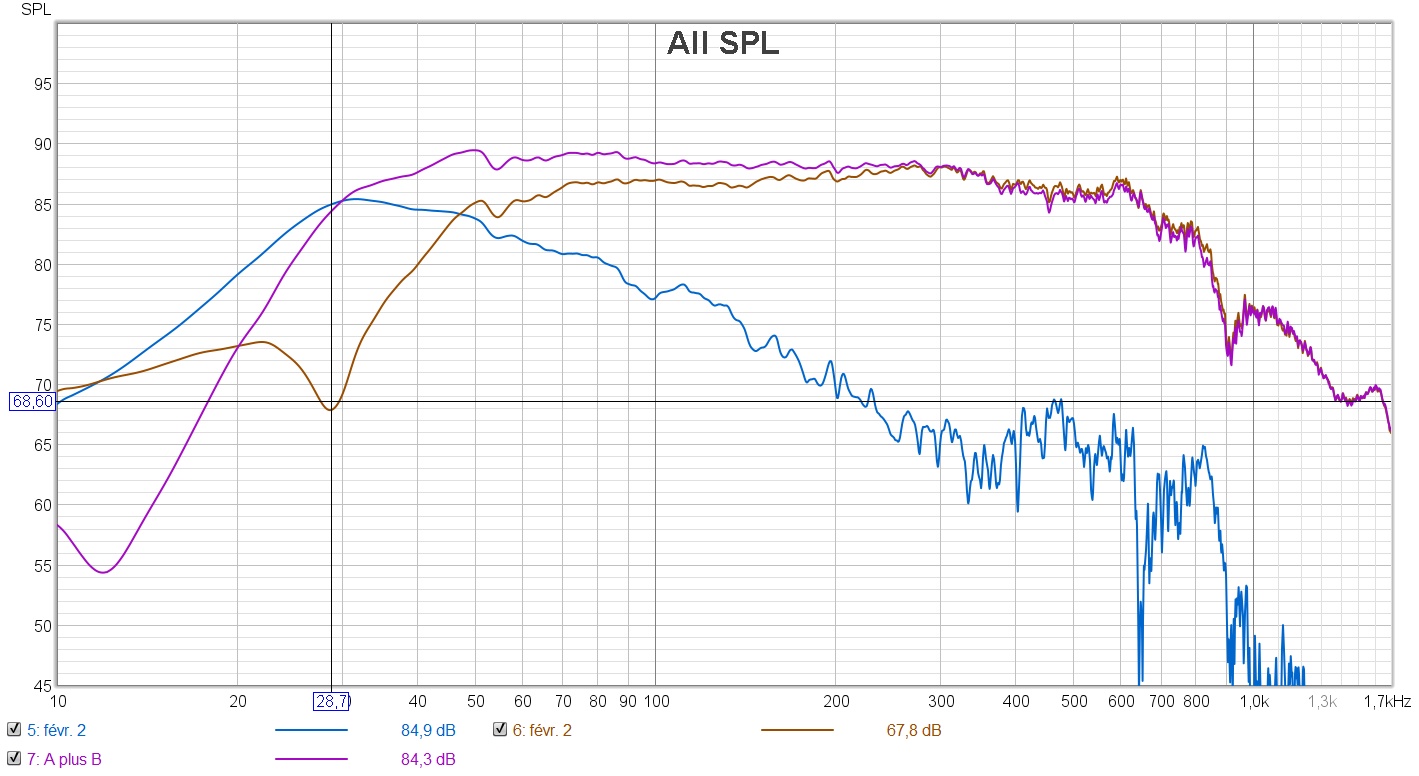Click the 28,7 cursor frequency box
Image resolution: width=1419 pixels, height=776 pixels.
click(332, 701)
